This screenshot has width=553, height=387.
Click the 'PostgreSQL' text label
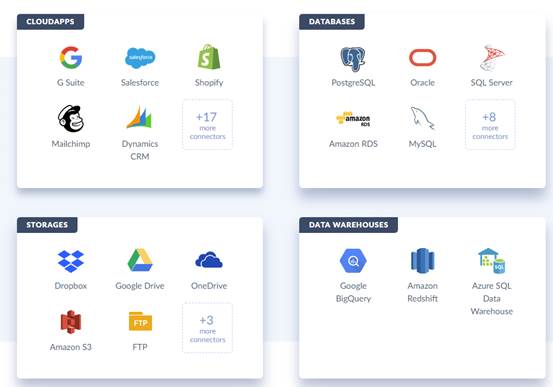click(353, 83)
